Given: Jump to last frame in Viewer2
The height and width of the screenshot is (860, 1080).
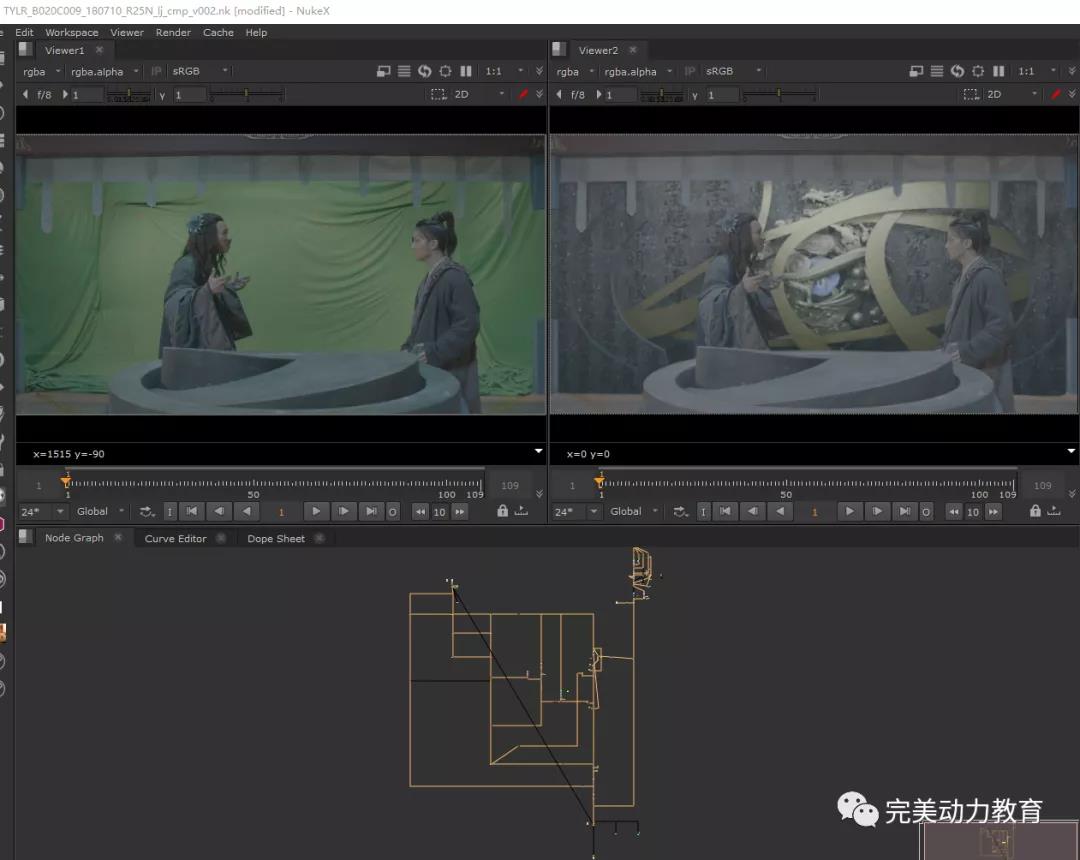Looking at the screenshot, I should tap(904, 512).
